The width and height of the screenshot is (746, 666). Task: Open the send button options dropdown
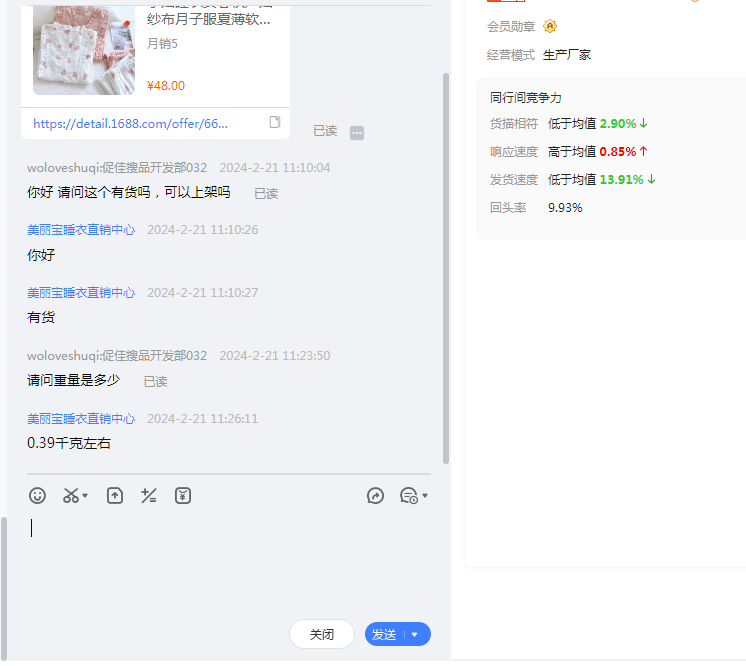coord(415,634)
